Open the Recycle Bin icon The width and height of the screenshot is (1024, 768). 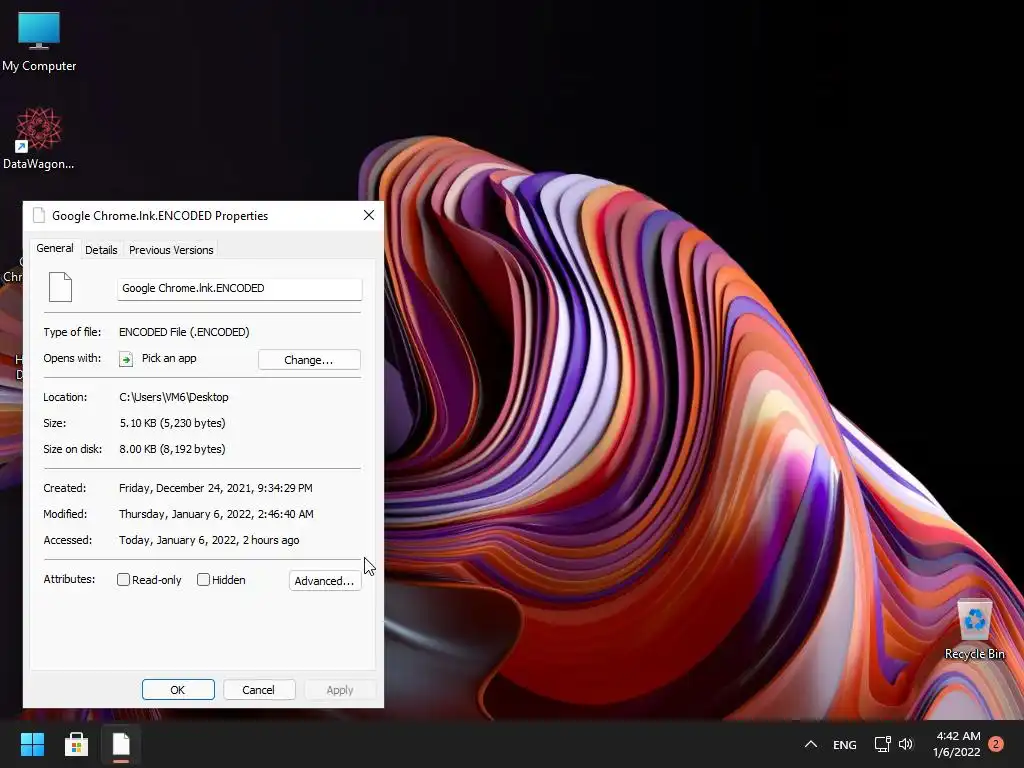pyautogui.click(x=974, y=630)
